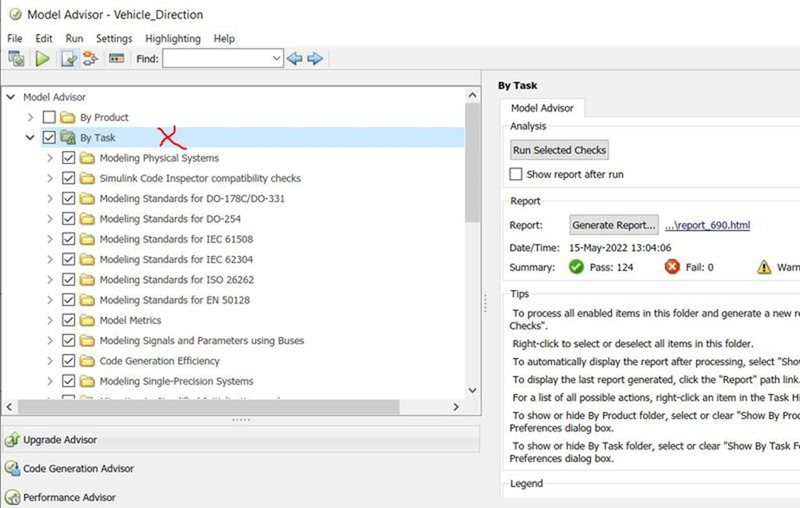Collapse the By Task node
The height and width of the screenshot is (508, 800).
(30, 138)
